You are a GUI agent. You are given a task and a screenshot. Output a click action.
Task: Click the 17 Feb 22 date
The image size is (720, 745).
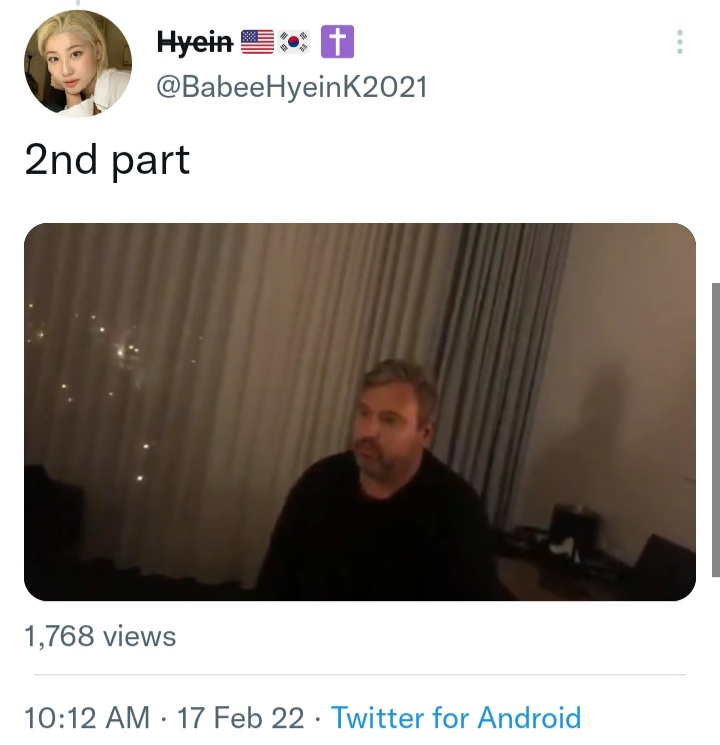[x=238, y=717]
